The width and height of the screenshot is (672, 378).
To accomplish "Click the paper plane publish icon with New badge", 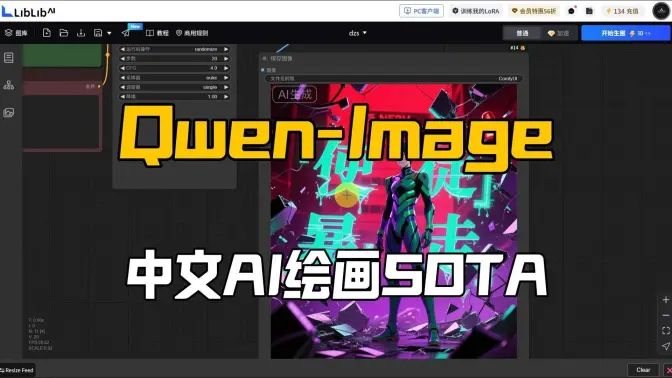I will click(126, 33).
